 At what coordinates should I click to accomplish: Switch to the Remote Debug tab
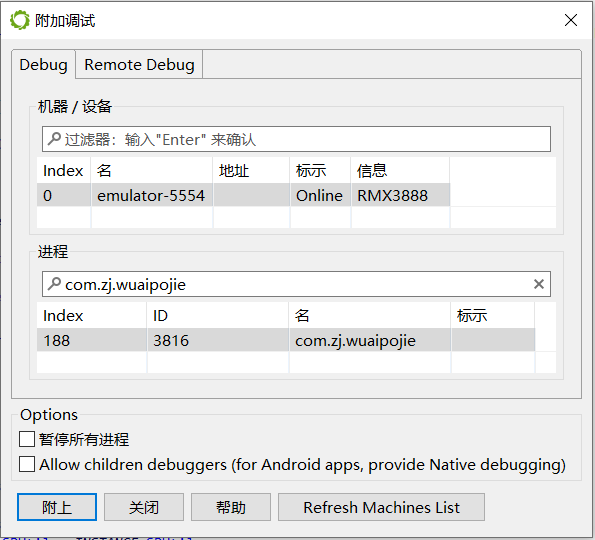point(139,65)
